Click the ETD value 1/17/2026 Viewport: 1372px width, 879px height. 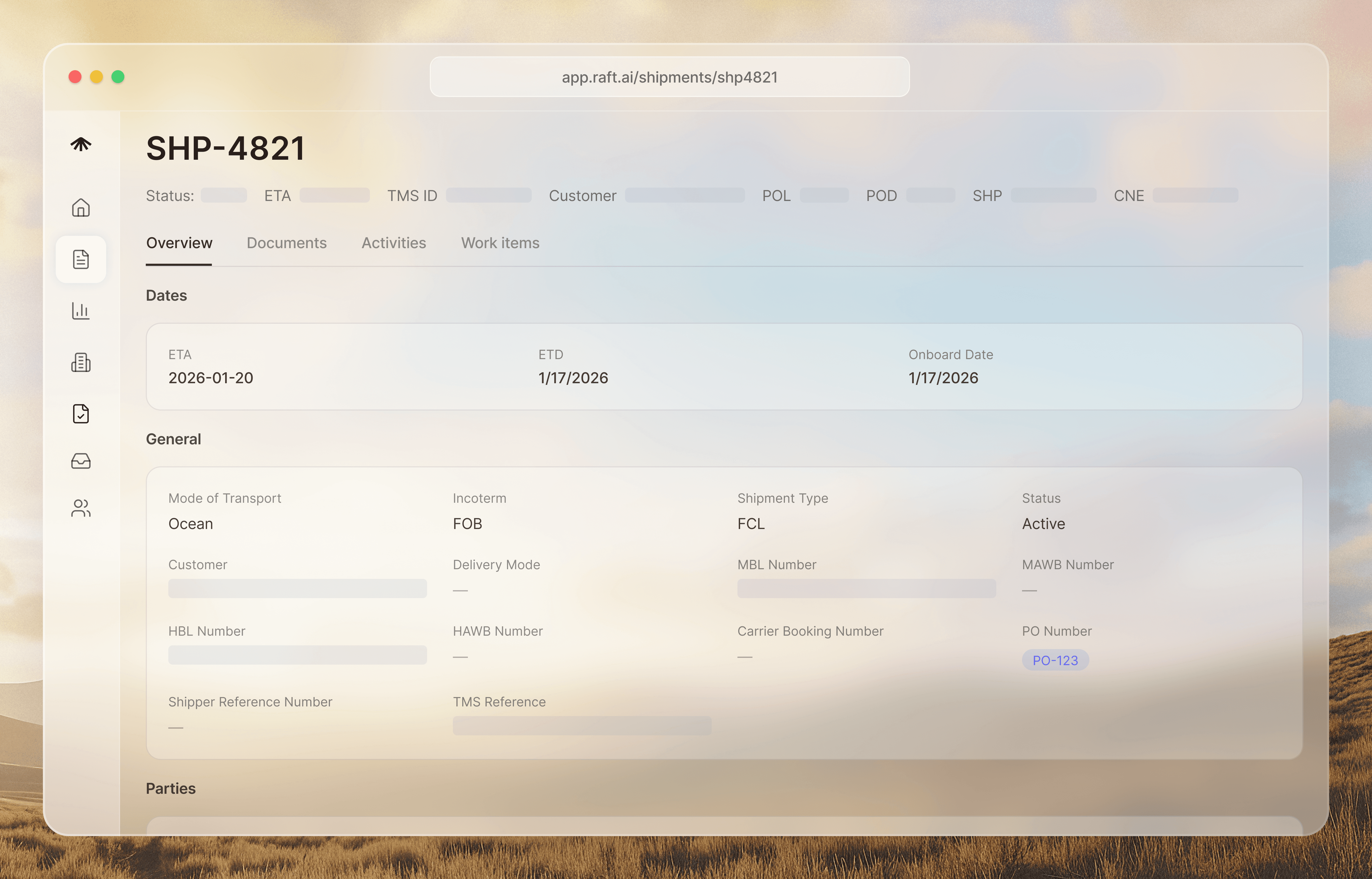click(573, 378)
